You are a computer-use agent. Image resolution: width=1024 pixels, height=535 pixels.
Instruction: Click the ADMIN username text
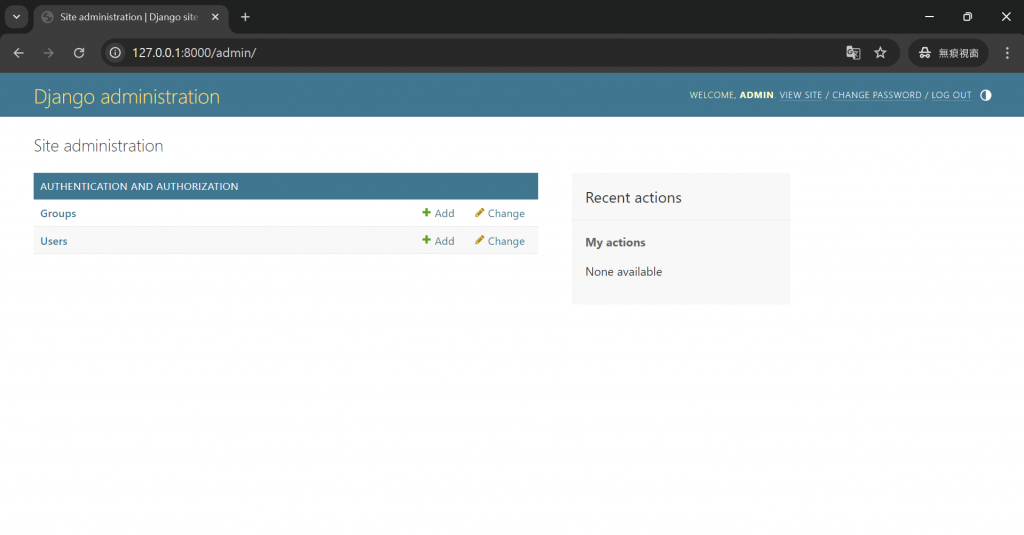coord(756,95)
